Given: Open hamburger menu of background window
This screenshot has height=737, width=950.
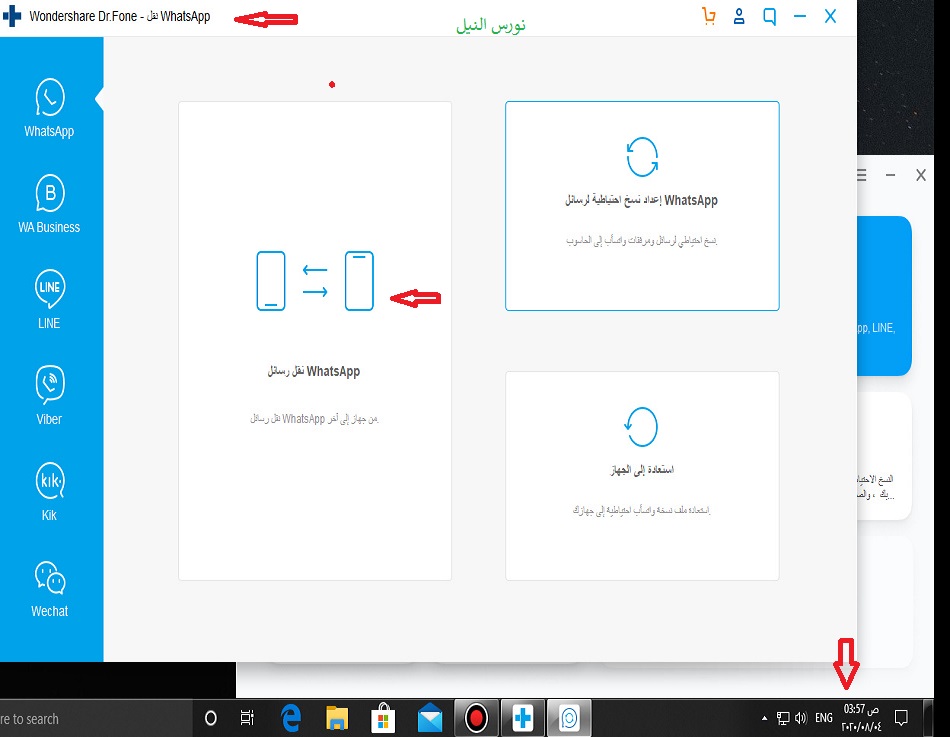Looking at the screenshot, I should tap(861, 175).
